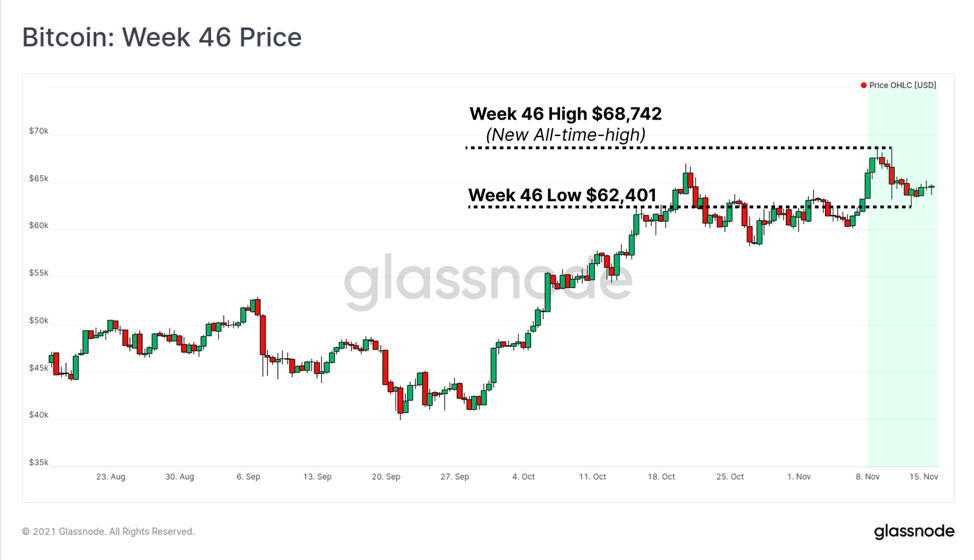Click the glassnode logo at bottom right
Screen dimensions: 974x560
[x=914, y=531]
